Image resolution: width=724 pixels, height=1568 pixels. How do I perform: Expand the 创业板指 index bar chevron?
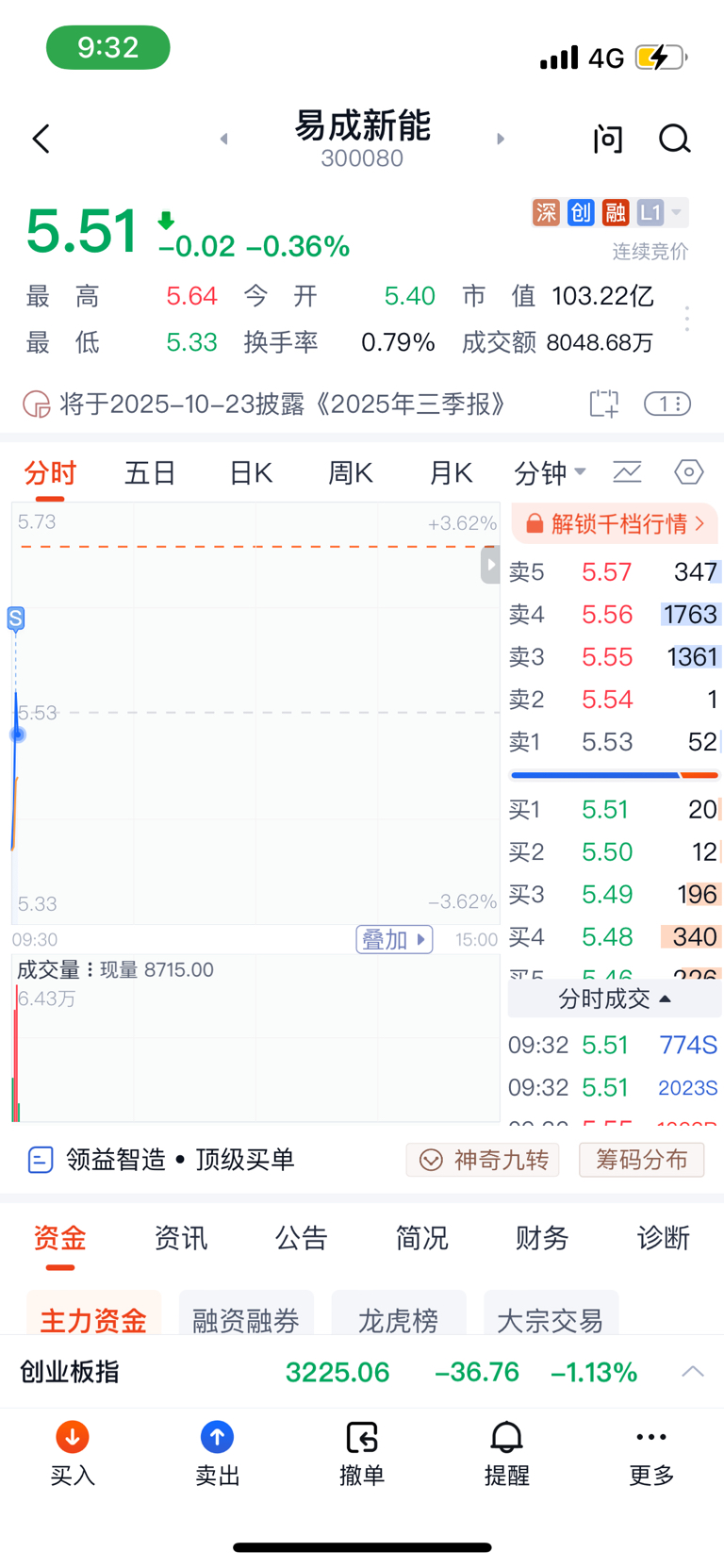click(693, 1371)
